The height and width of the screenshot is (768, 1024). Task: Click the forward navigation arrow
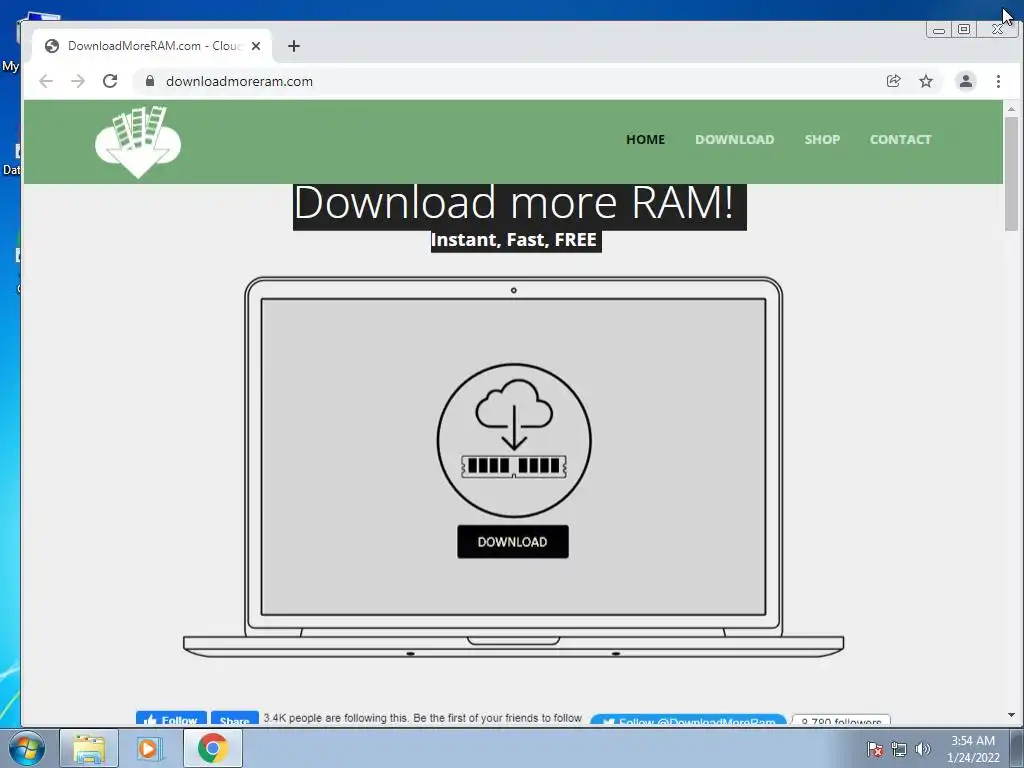point(78,81)
